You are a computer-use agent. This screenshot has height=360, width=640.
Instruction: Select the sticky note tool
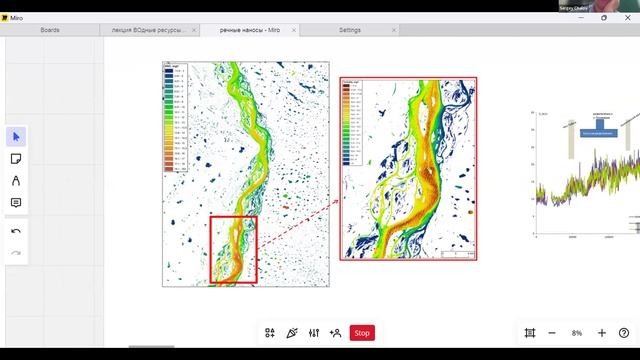(16, 159)
